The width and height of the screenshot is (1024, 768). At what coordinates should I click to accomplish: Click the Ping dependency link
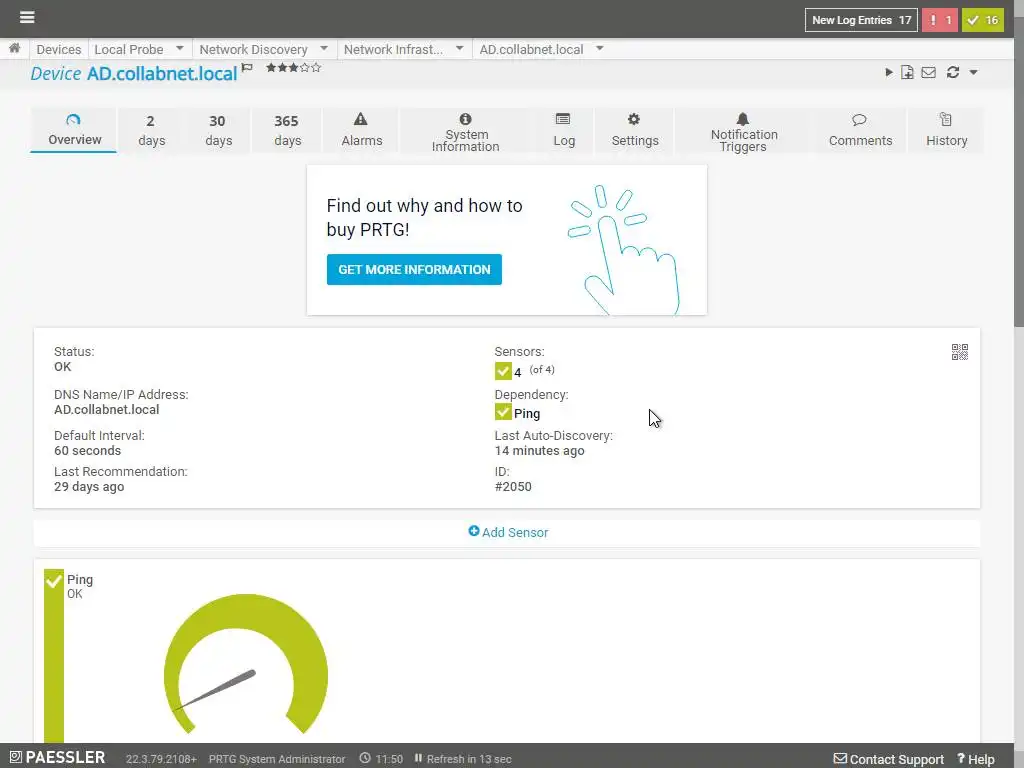pyautogui.click(x=526, y=413)
